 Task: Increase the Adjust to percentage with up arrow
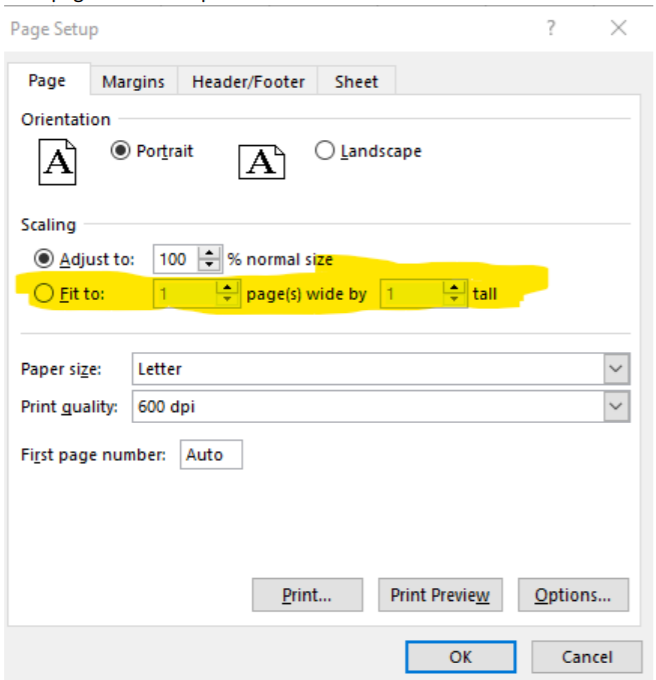tap(208, 254)
